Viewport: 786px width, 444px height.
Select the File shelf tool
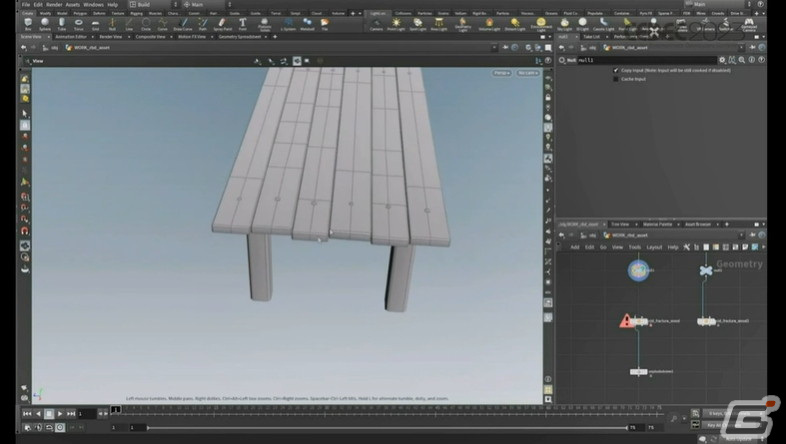325,24
